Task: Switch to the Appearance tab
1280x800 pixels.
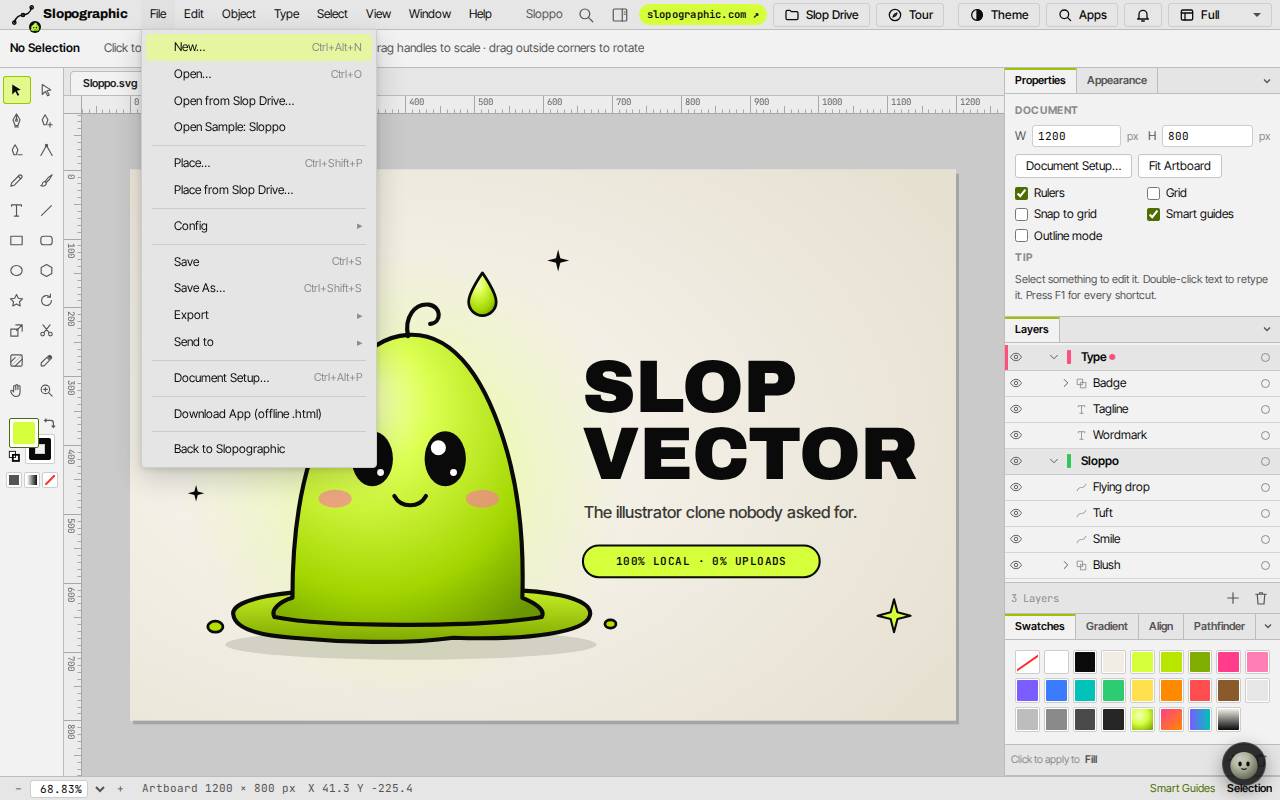Action: pyautogui.click(x=1116, y=80)
